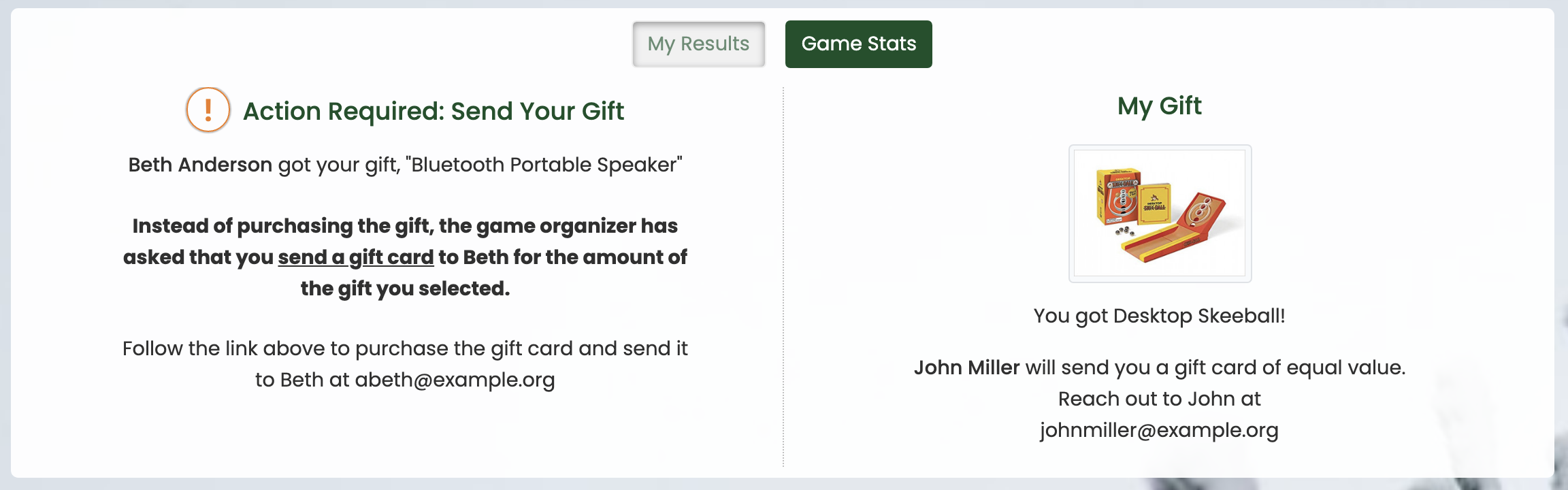Click the "You got Desktop Skeeball!" caption

pos(1159,316)
